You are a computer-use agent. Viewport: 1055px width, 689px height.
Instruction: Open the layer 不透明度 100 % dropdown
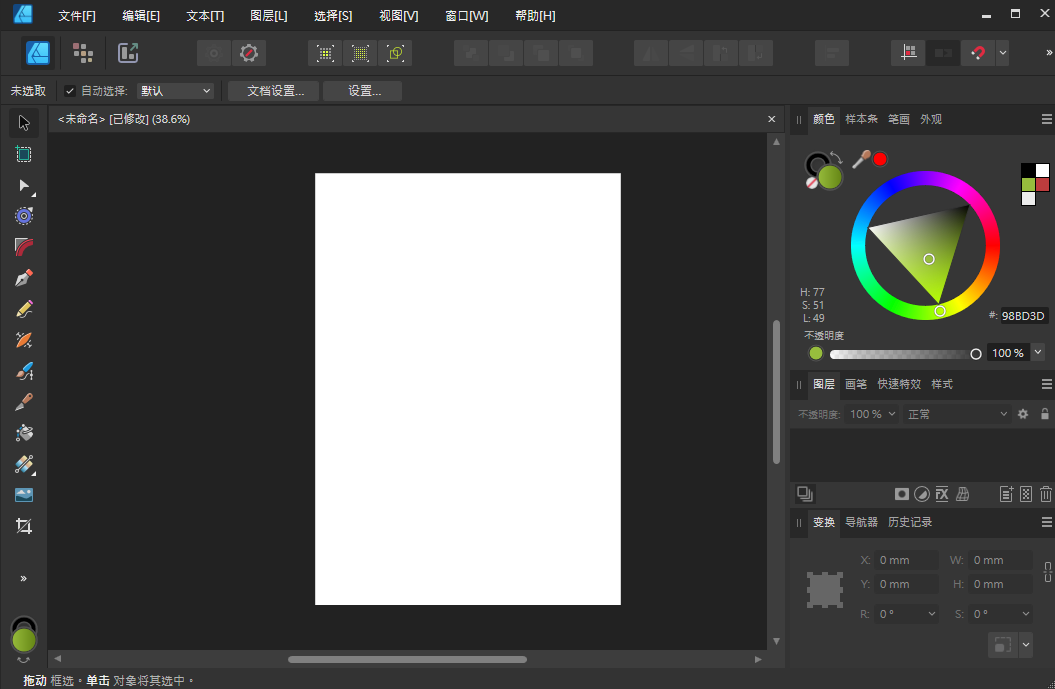tap(873, 414)
